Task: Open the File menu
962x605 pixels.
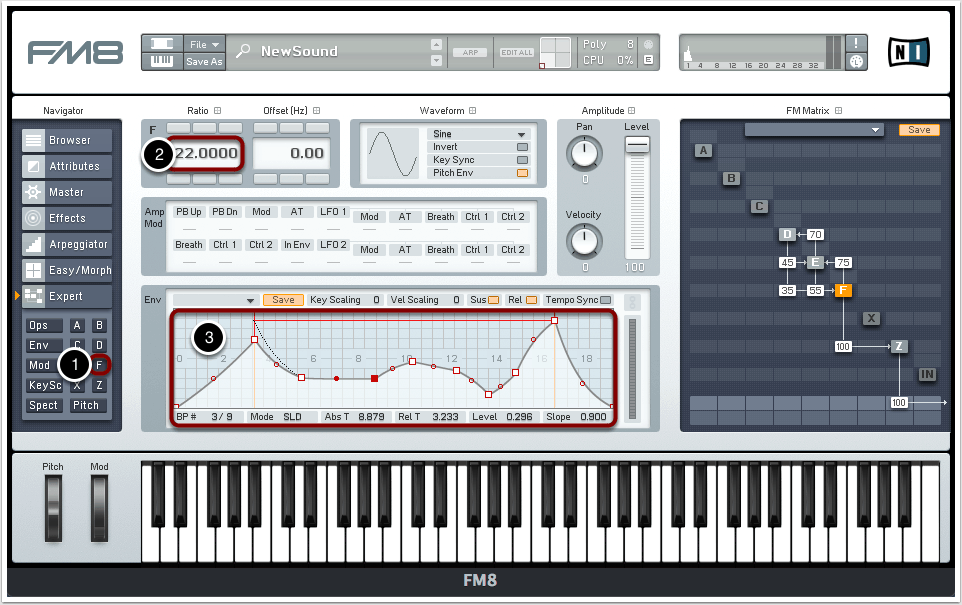Action: pos(204,44)
